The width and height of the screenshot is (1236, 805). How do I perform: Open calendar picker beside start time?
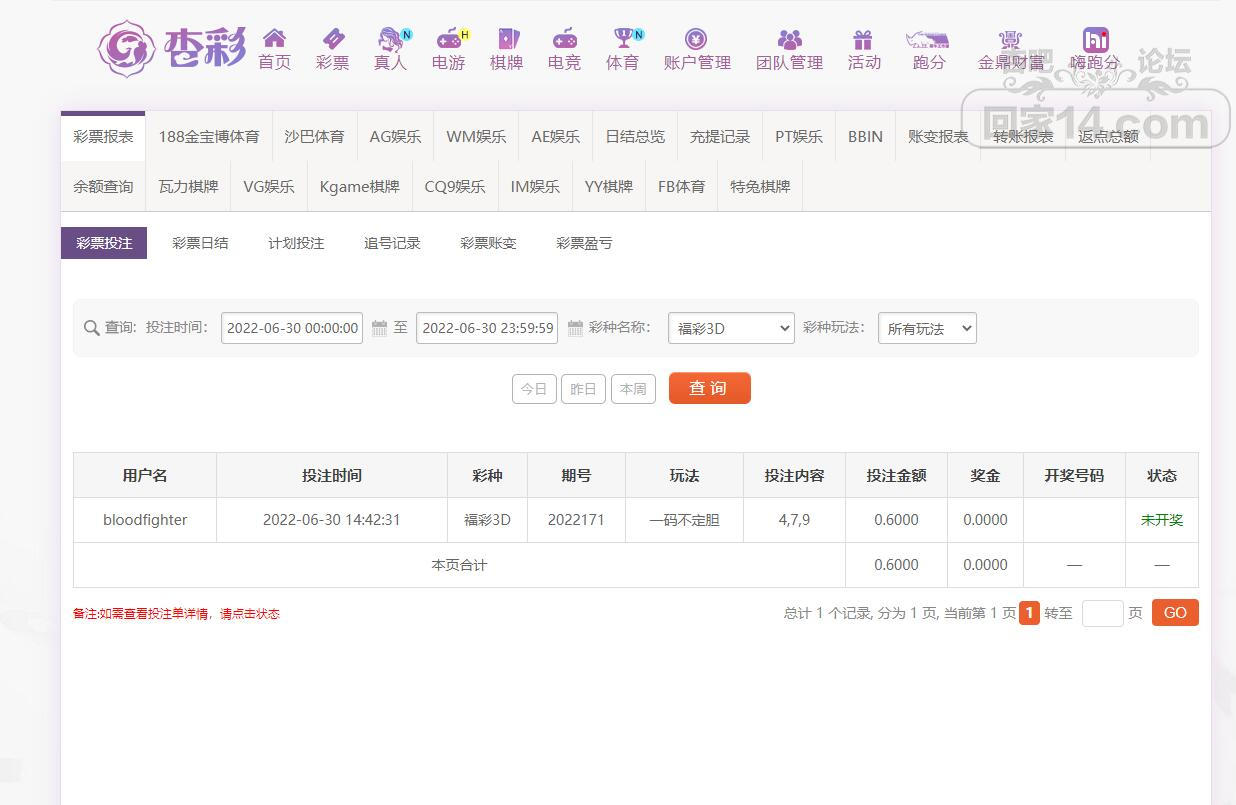coord(379,328)
